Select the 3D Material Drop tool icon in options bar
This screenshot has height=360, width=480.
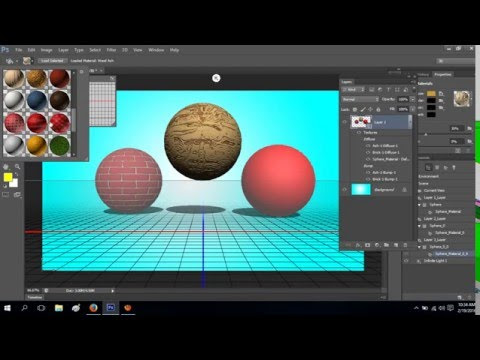click(10, 61)
